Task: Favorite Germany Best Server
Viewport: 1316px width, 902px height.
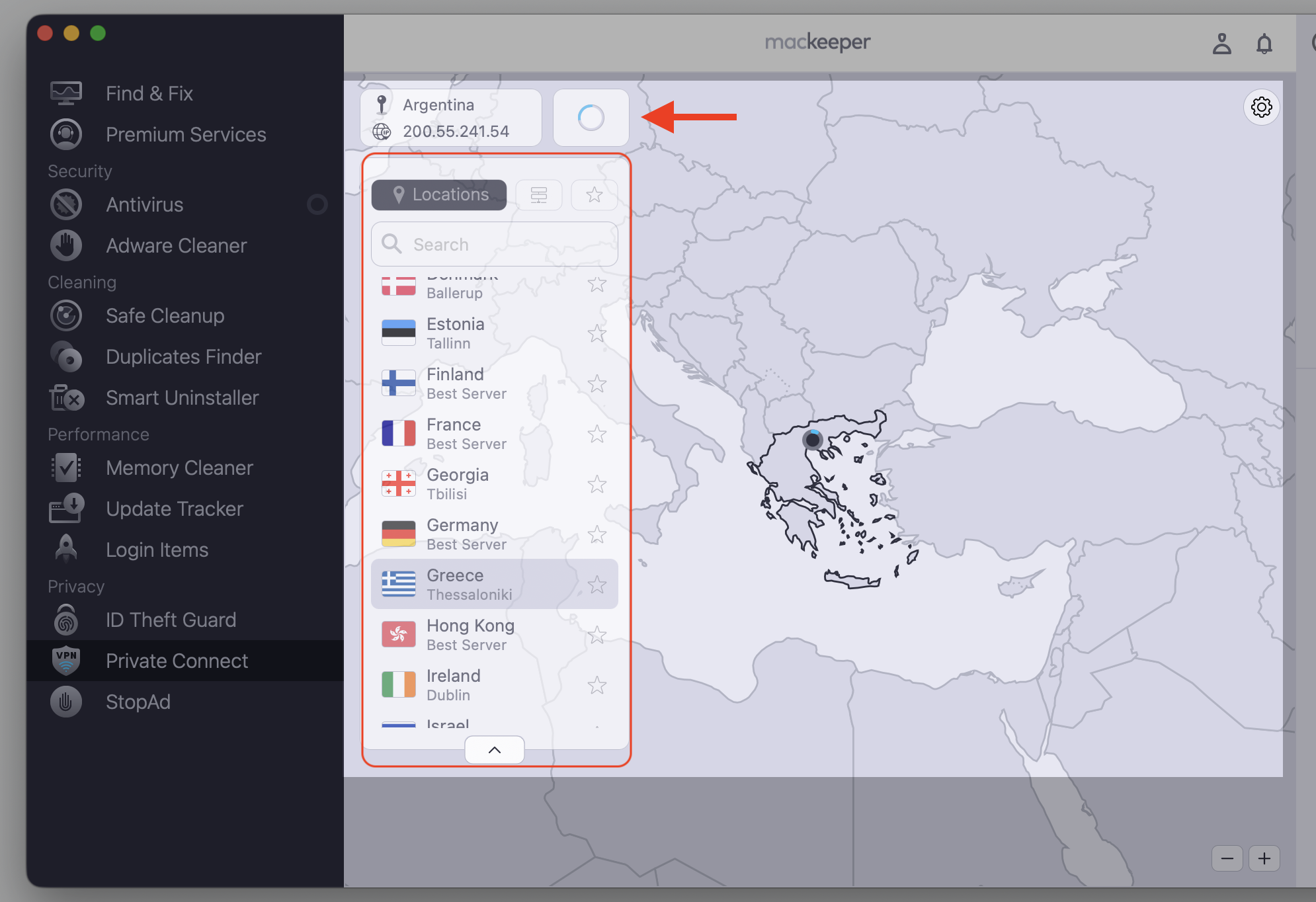Action: pos(596,534)
